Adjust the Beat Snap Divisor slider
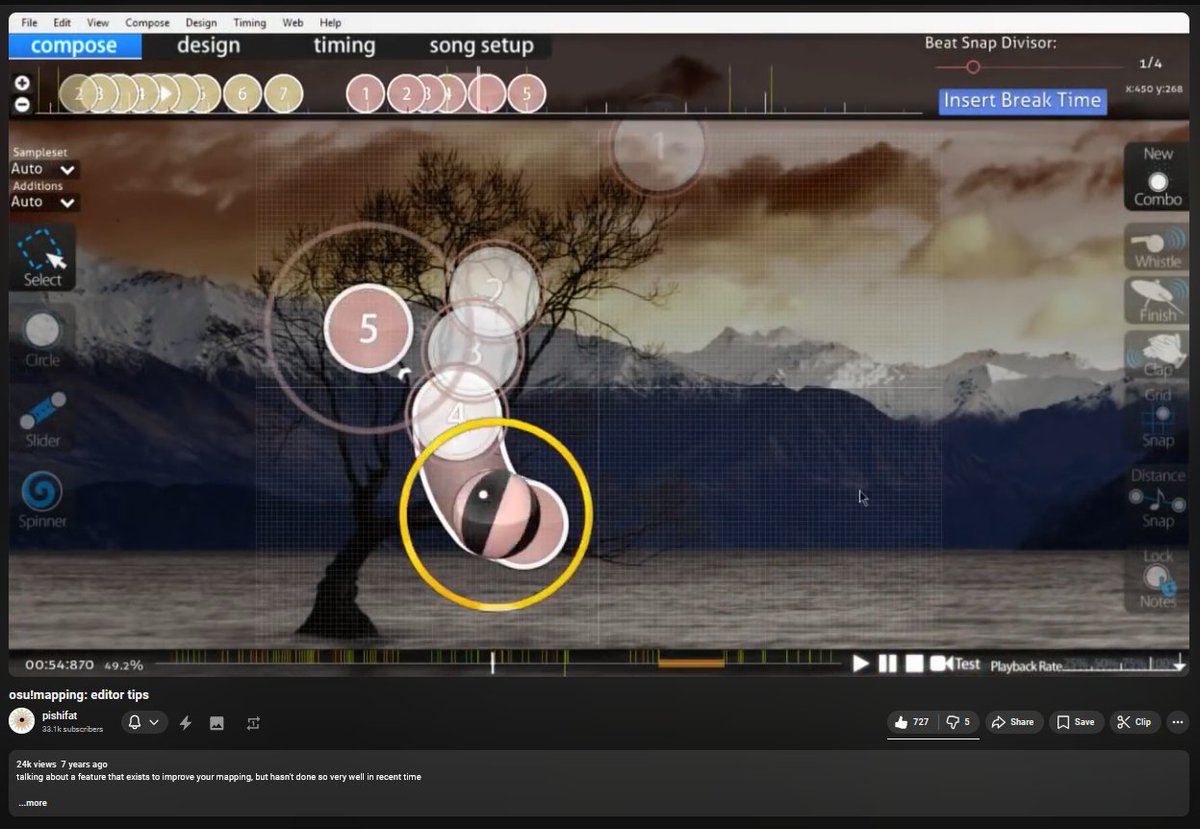Image resolution: width=1200 pixels, height=829 pixels. coord(1030,67)
